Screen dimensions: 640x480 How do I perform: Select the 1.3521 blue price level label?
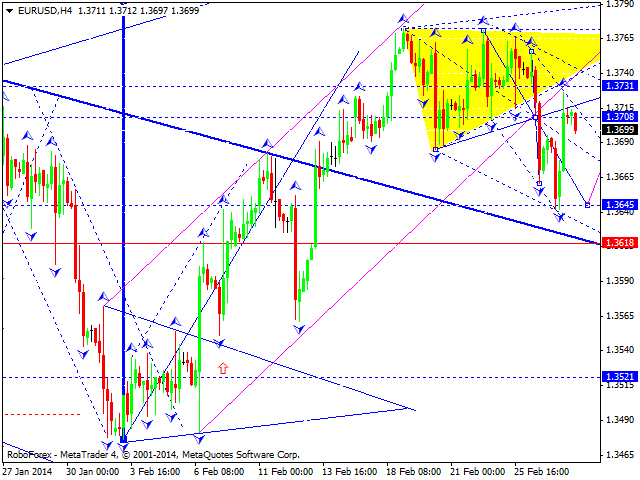coord(620,377)
